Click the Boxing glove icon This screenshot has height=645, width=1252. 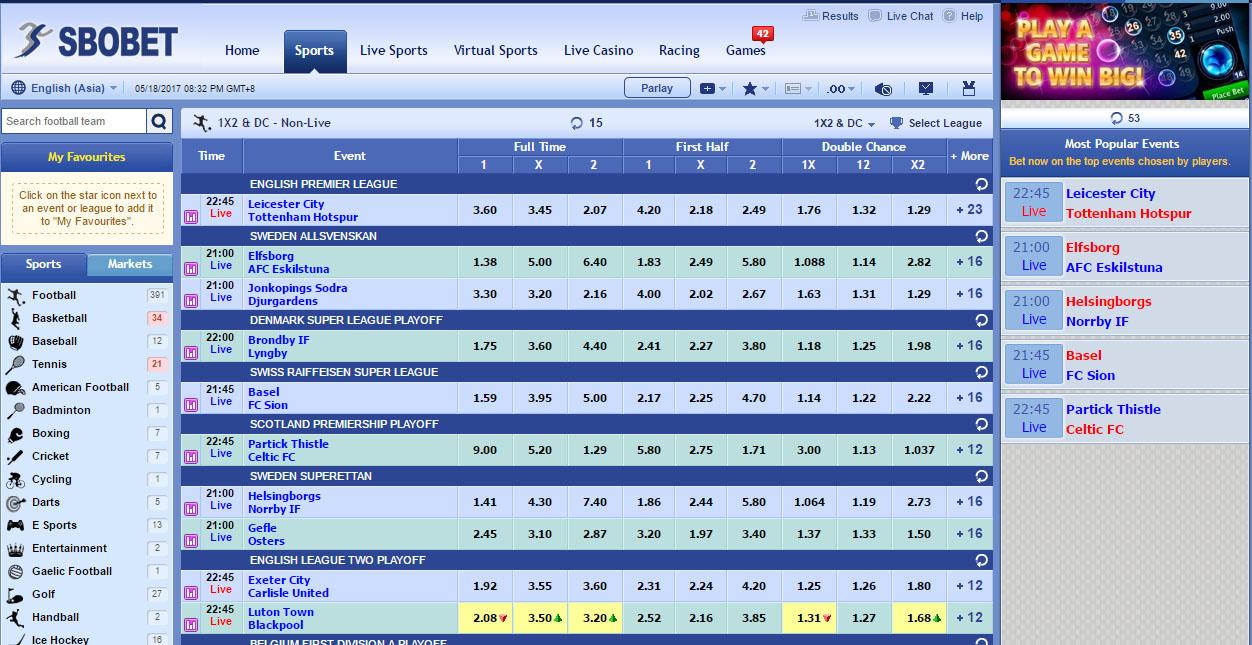click(15, 433)
